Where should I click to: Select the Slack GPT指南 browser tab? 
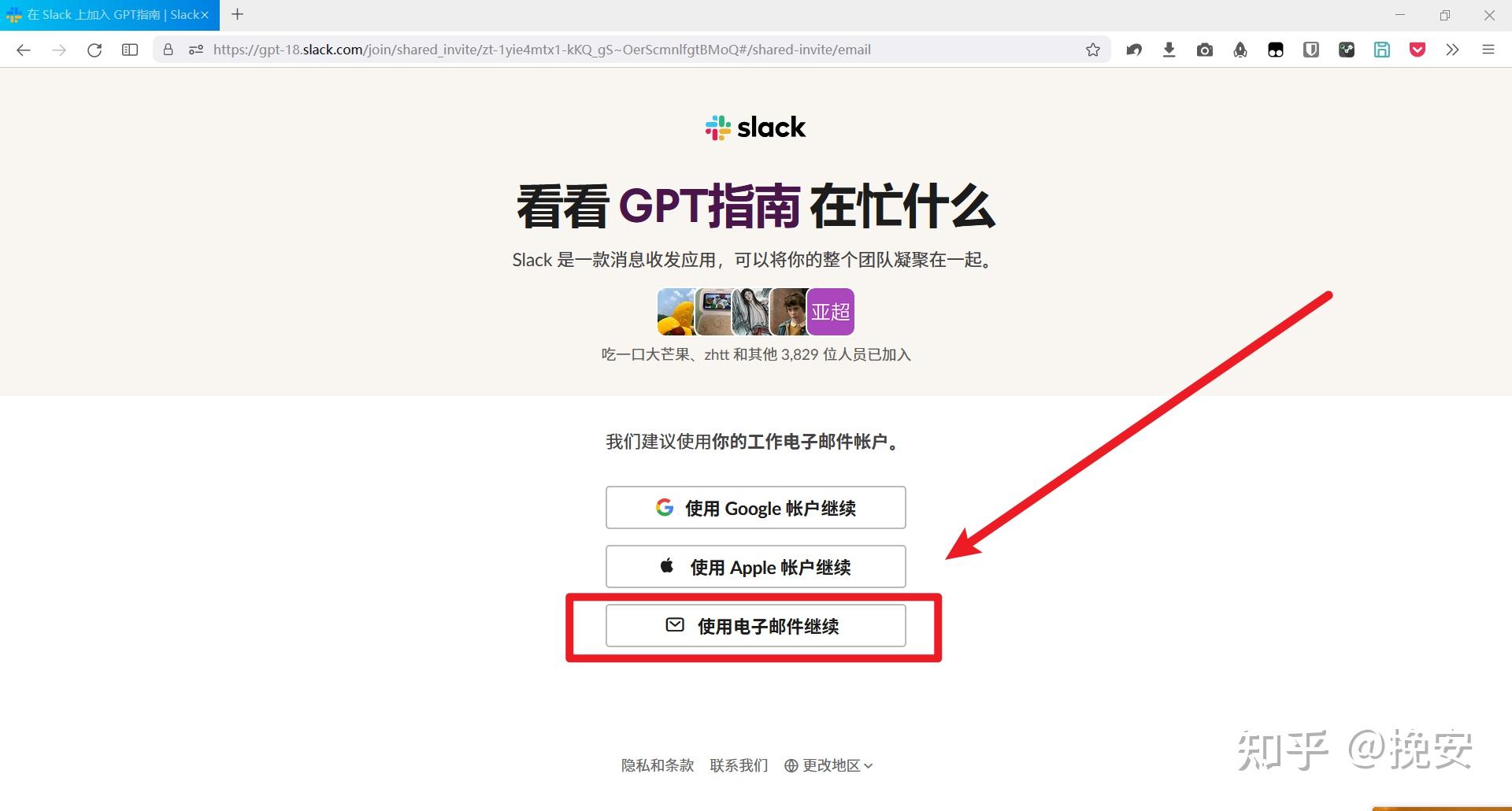(x=109, y=15)
